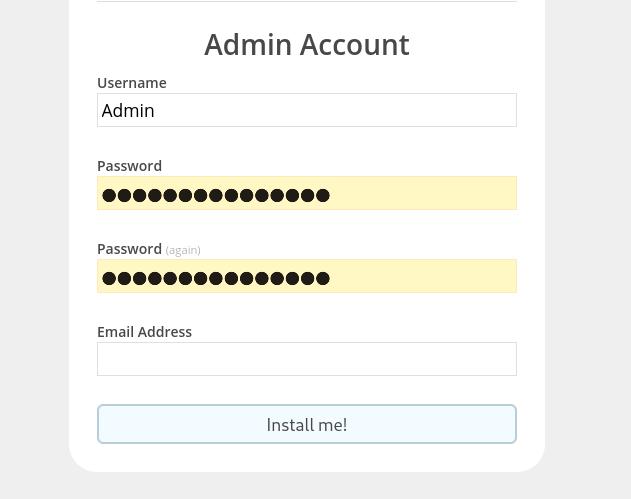Click the Username input field
Image resolution: width=631 pixels, height=499 pixels.
point(306,110)
